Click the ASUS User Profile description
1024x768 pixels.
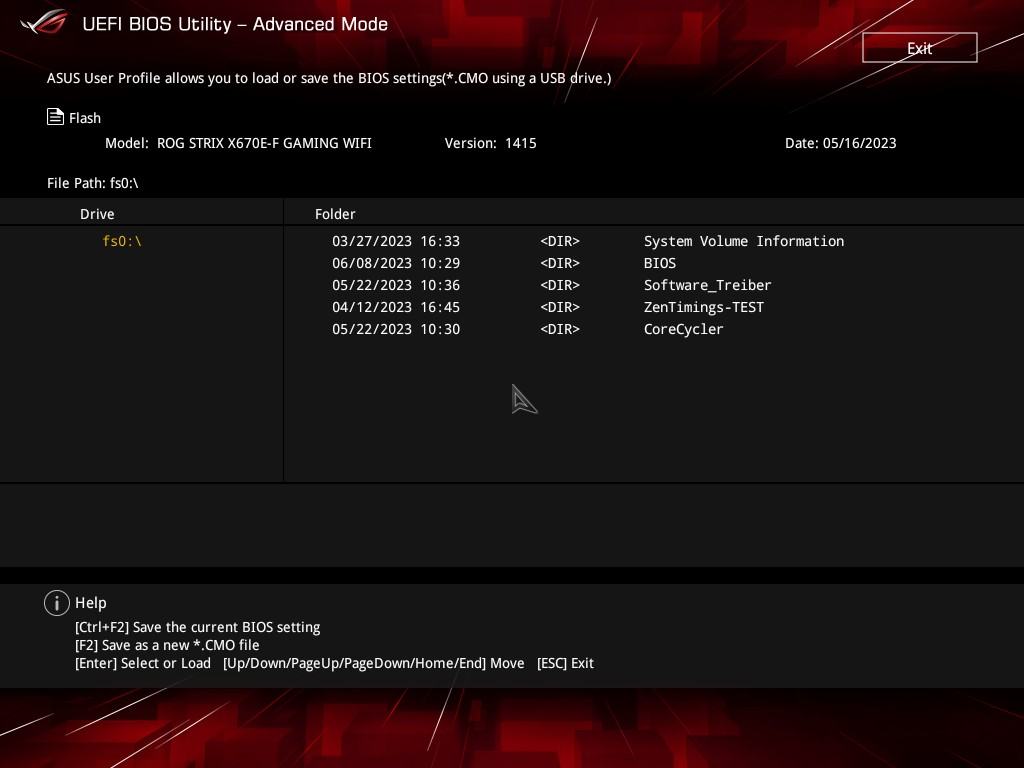[329, 78]
